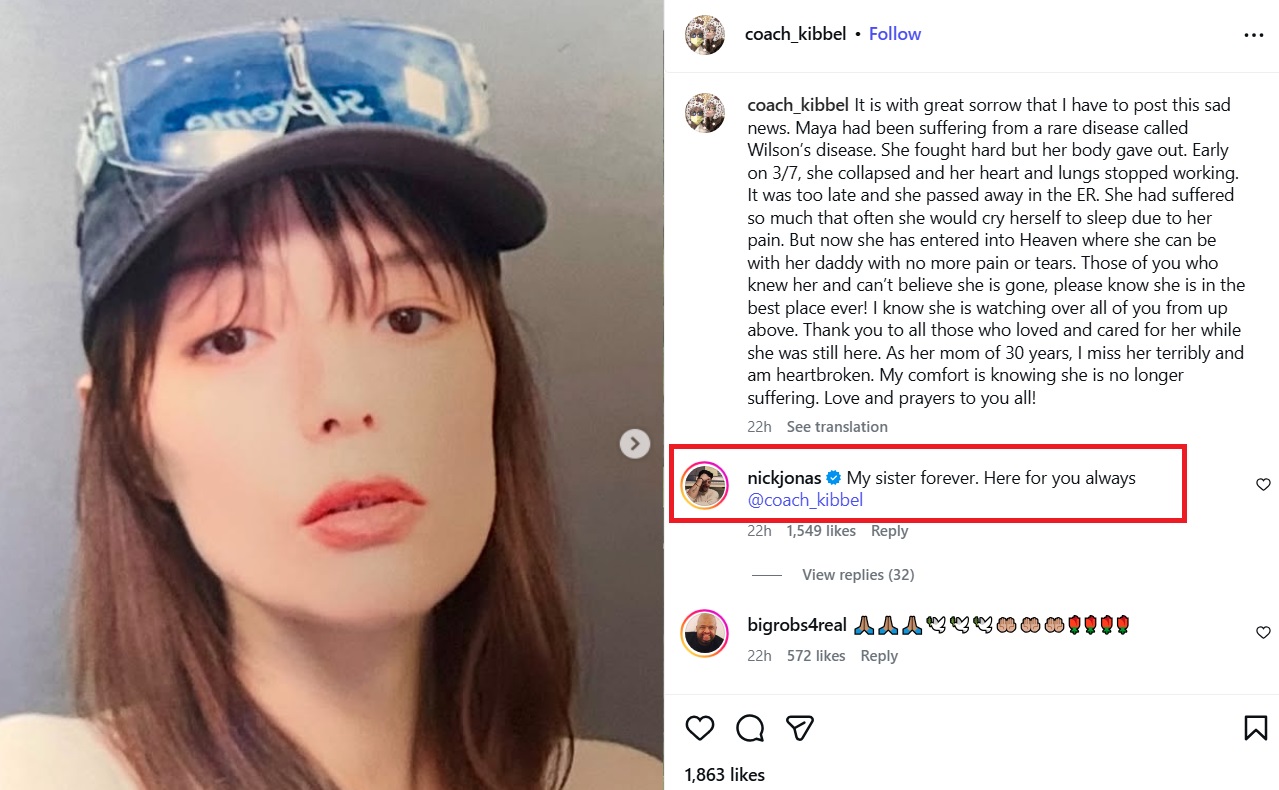Share the post with the paper plane icon
Image resolution: width=1279 pixels, height=790 pixels.
(x=799, y=728)
